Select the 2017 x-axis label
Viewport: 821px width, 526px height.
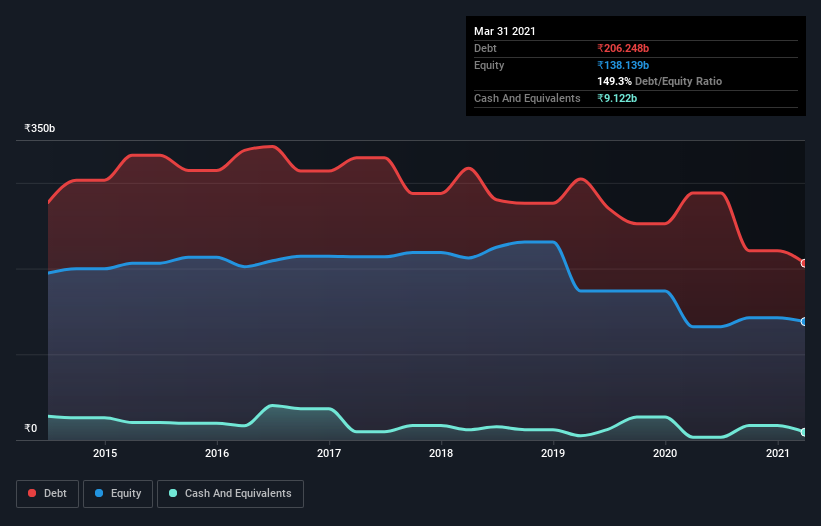pos(329,453)
